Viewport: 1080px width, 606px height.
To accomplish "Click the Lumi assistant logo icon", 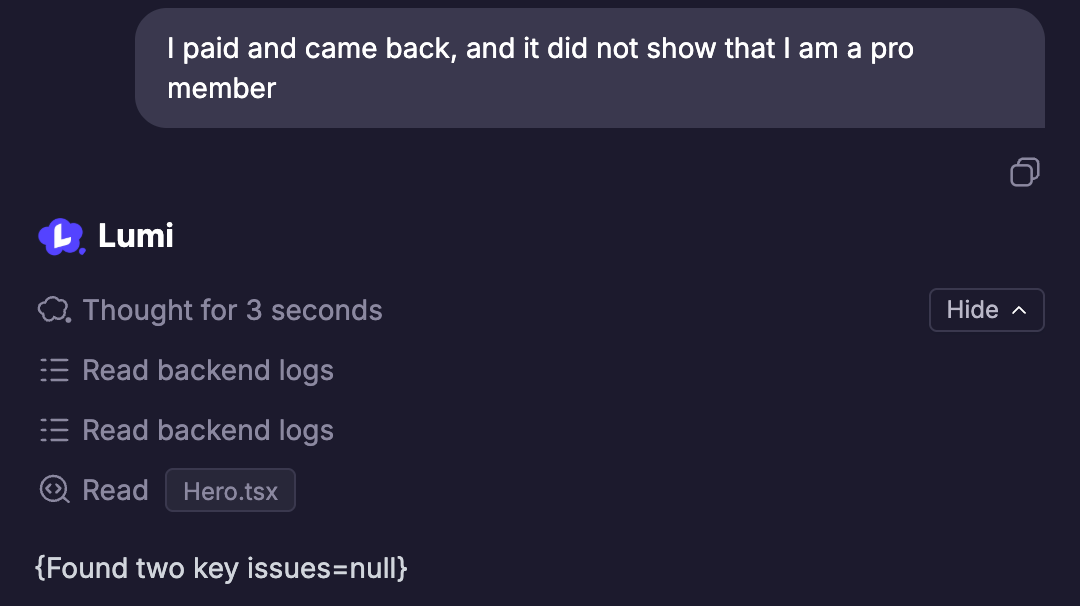I will pos(60,236).
